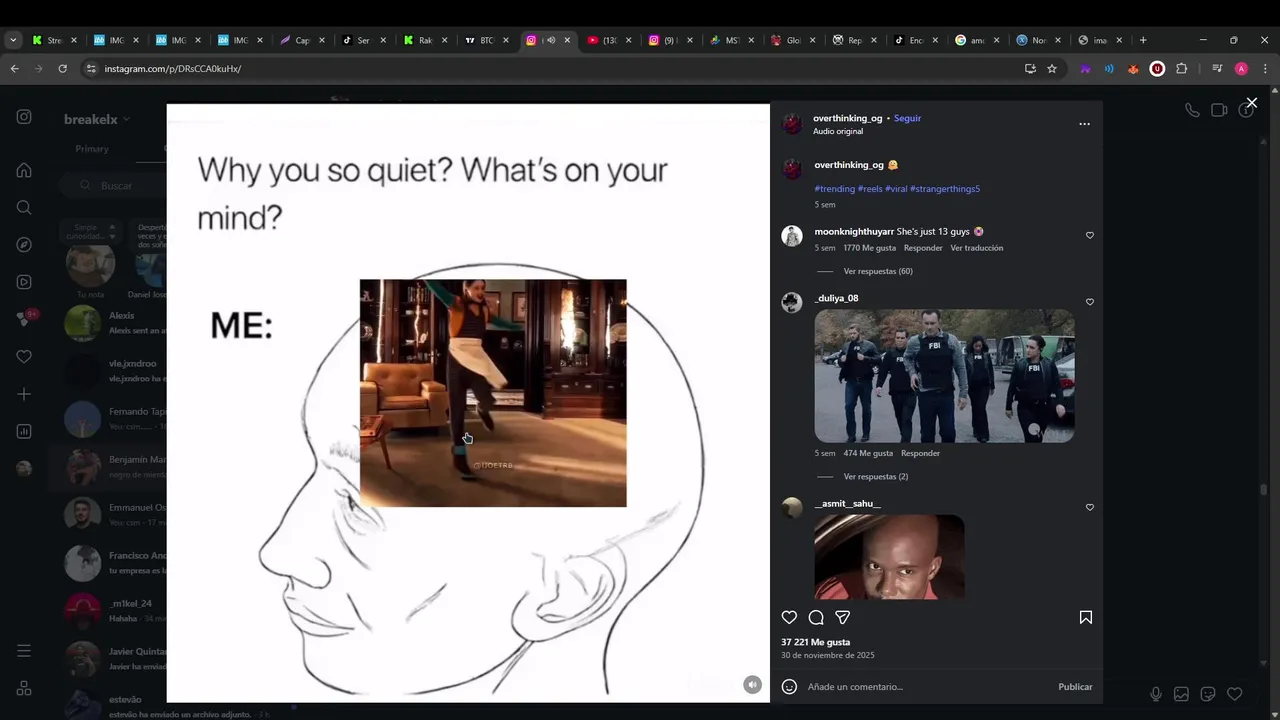
Task: Open the three-dots post options menu
Action: coord(1084,124)
